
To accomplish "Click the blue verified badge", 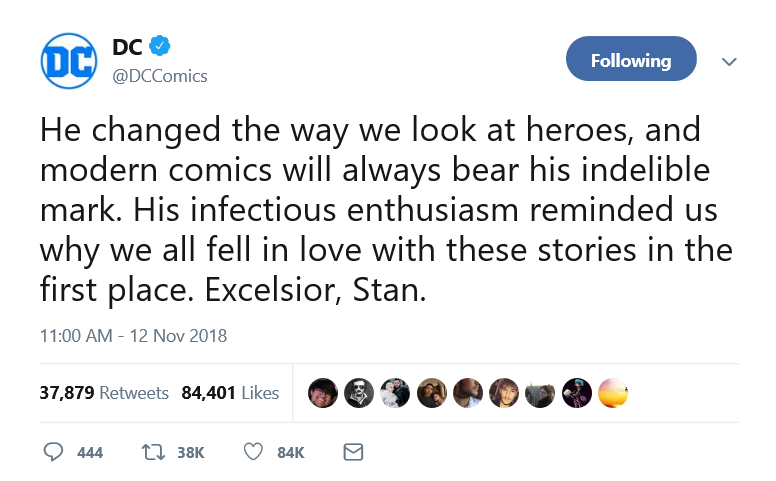I will pyautogui.click(x=159, y=46).
